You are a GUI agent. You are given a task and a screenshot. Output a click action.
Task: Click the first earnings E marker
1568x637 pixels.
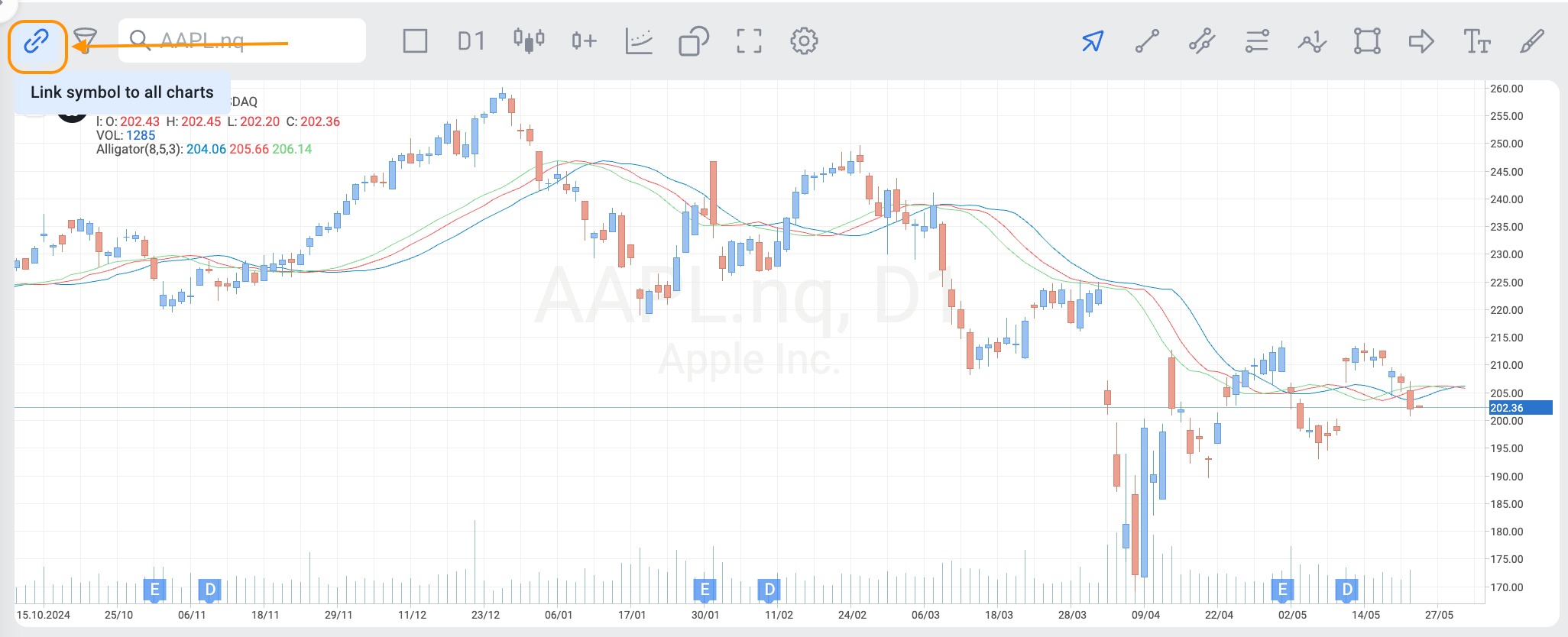[154, 589]
